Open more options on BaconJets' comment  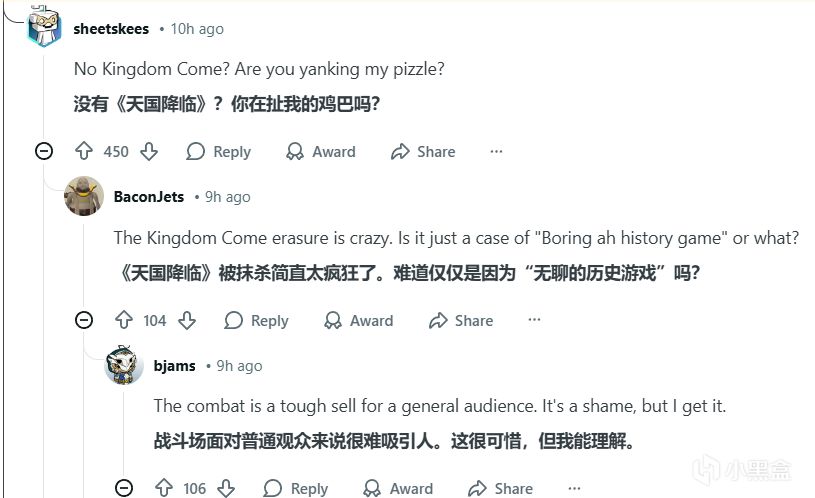tap(534, 321)
